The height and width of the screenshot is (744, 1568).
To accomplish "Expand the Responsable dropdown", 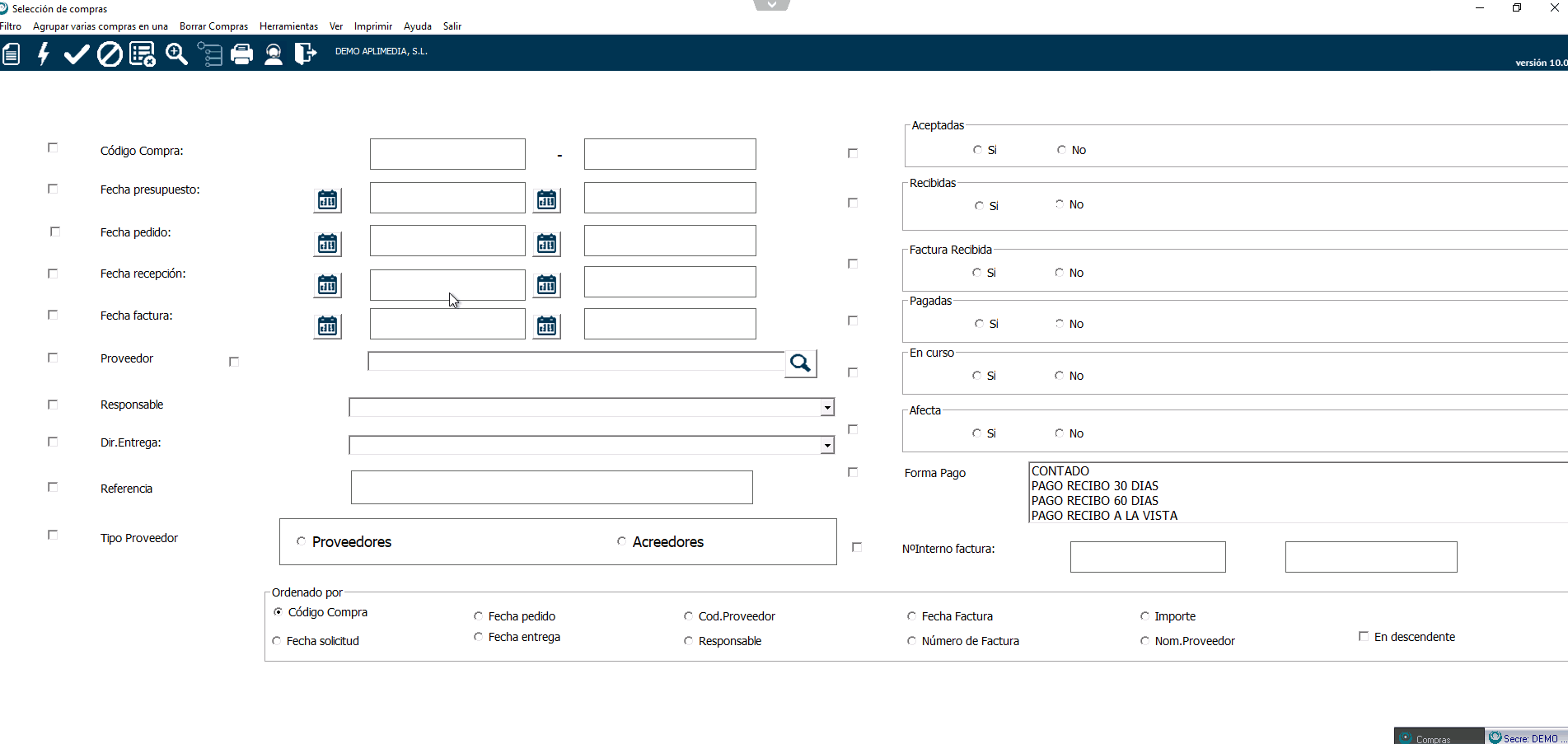I will coord(826,408).
